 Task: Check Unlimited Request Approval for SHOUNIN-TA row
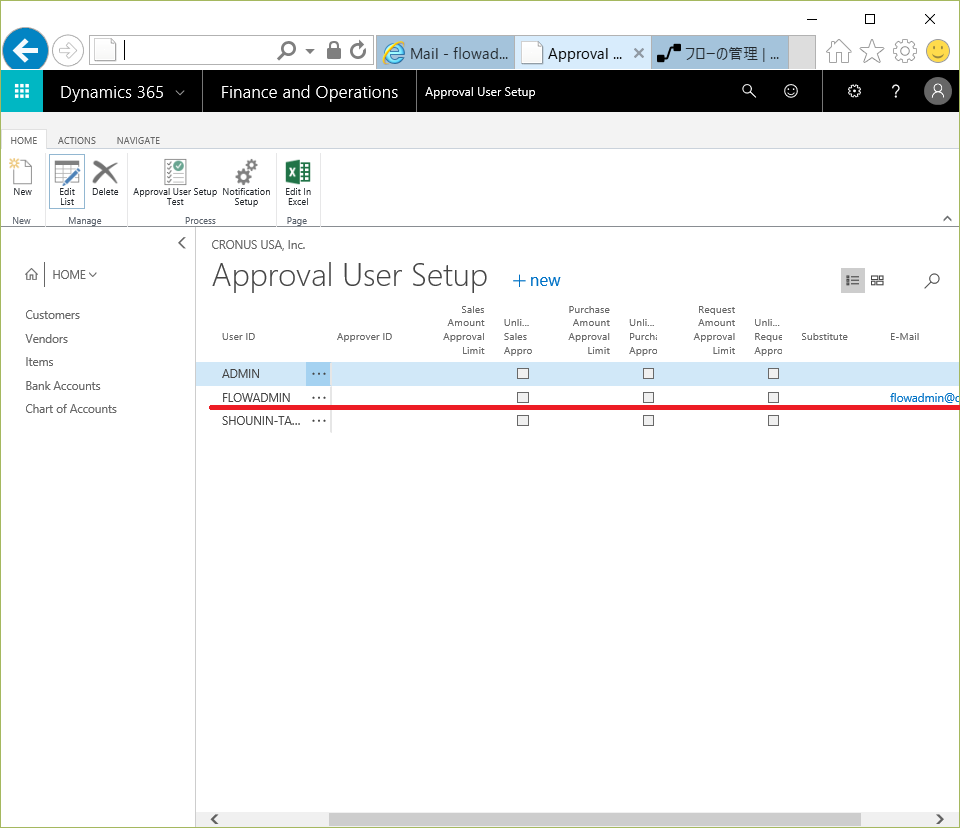(x=773, y=421)
